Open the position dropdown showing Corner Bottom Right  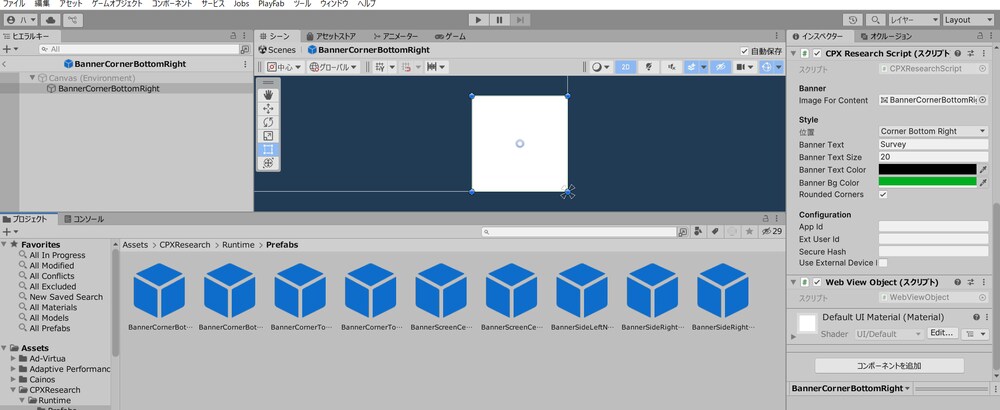933,131
